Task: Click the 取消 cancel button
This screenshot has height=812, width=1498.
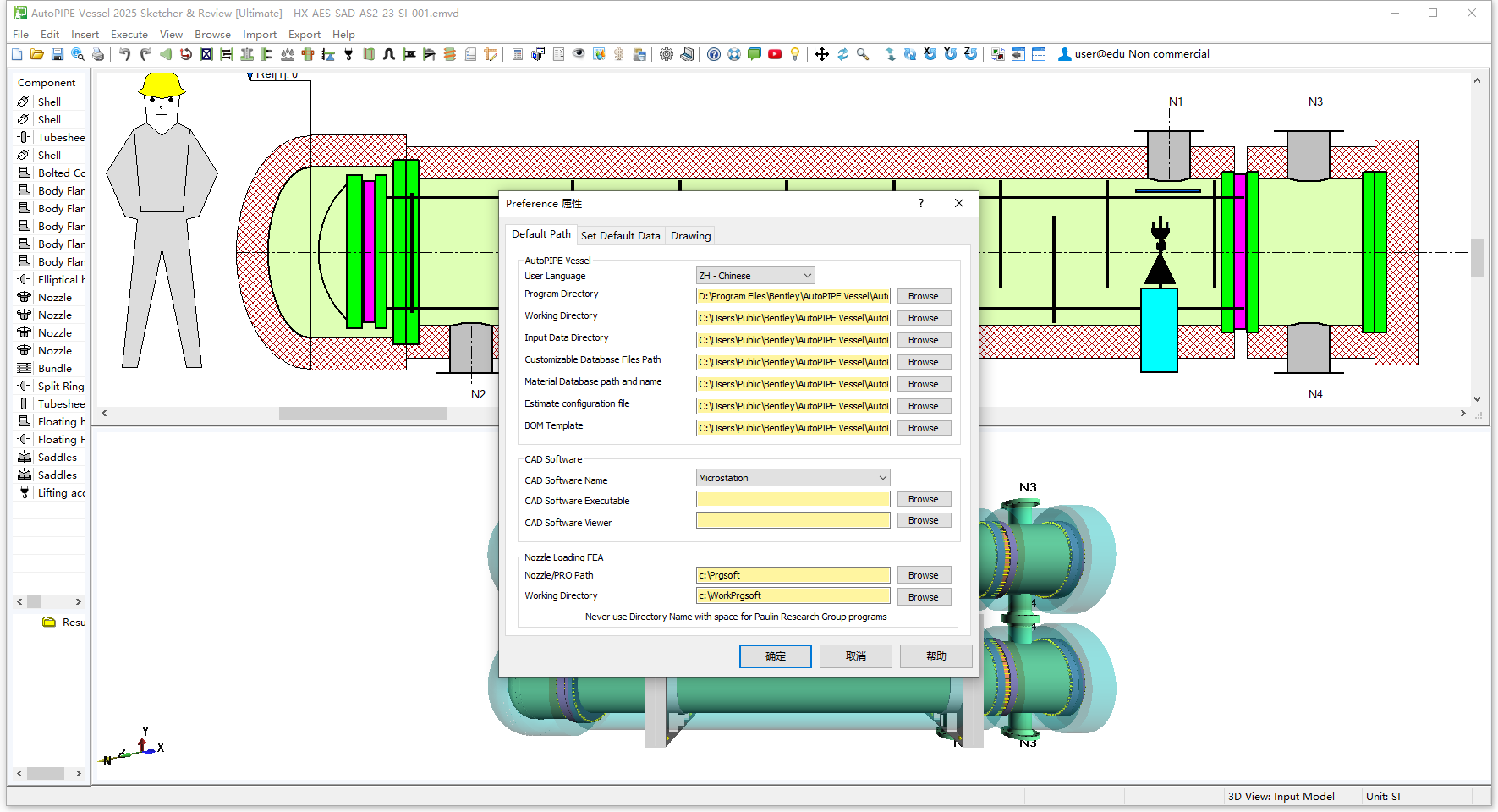Action: tap(856, 656)
